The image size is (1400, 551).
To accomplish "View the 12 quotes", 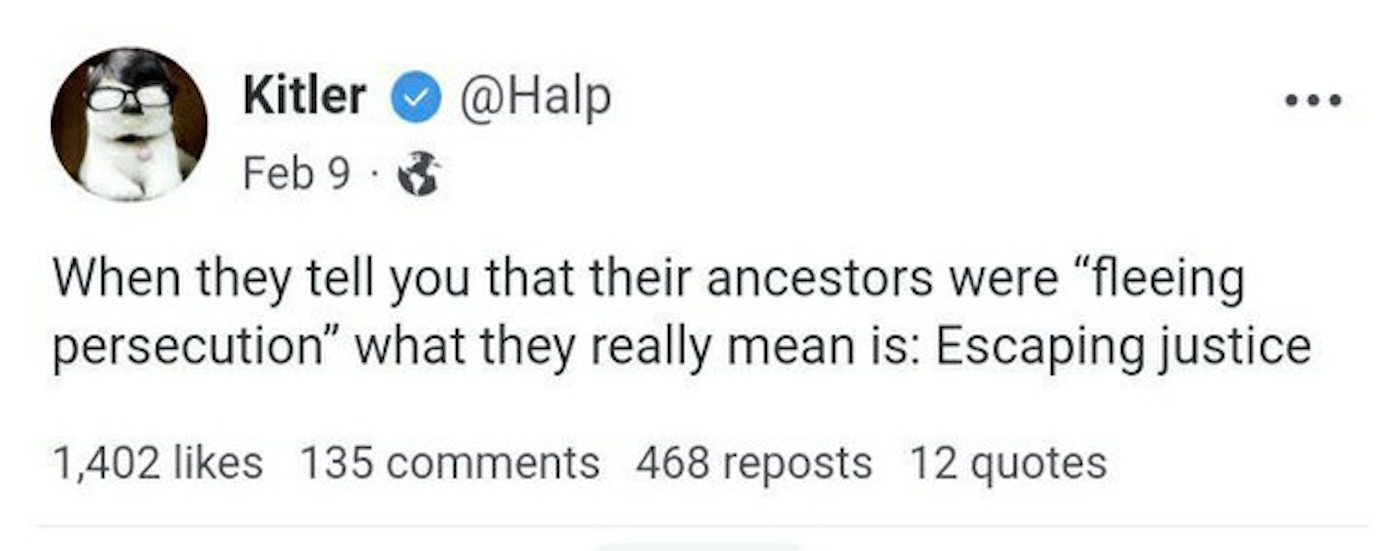I will point(1007,462).
